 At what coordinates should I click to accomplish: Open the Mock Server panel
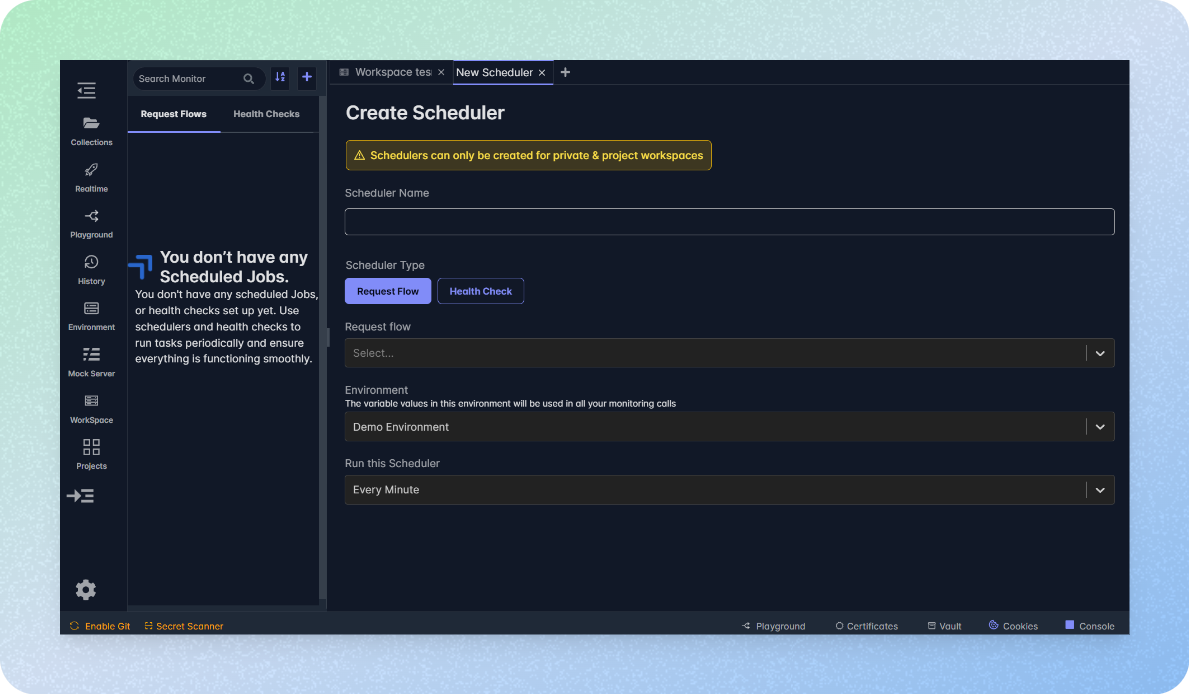[91, 362]
